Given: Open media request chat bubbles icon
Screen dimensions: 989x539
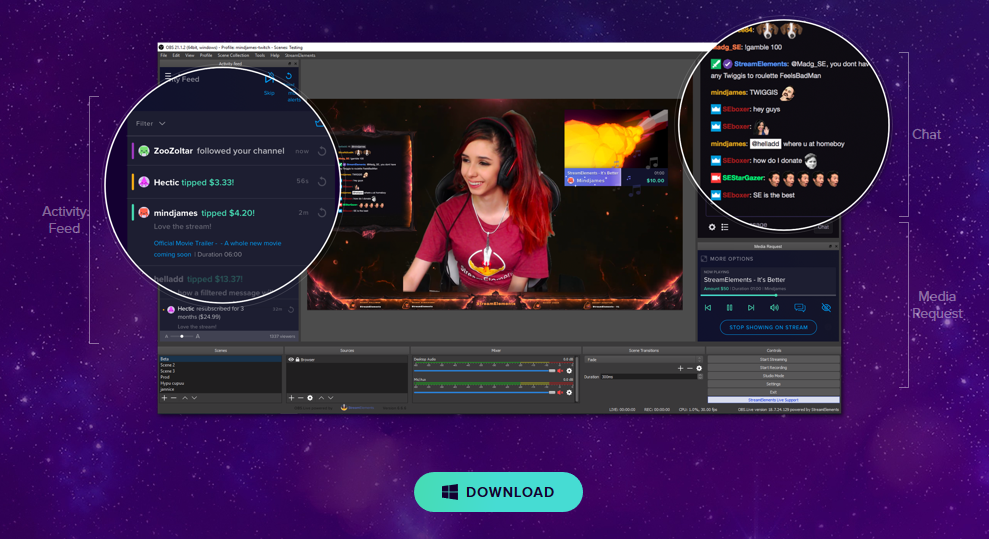Looking at the screenshot, I should (800, 308).
